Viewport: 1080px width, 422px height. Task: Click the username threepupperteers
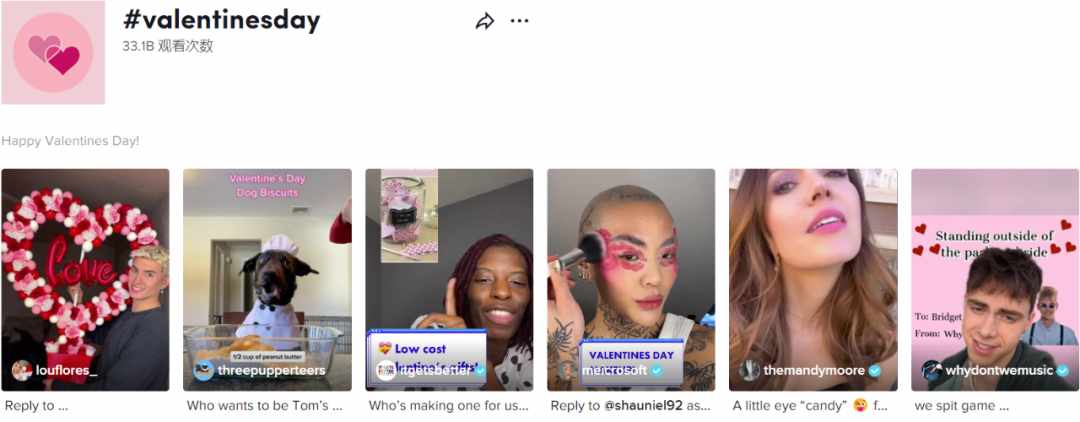[271, 371]
